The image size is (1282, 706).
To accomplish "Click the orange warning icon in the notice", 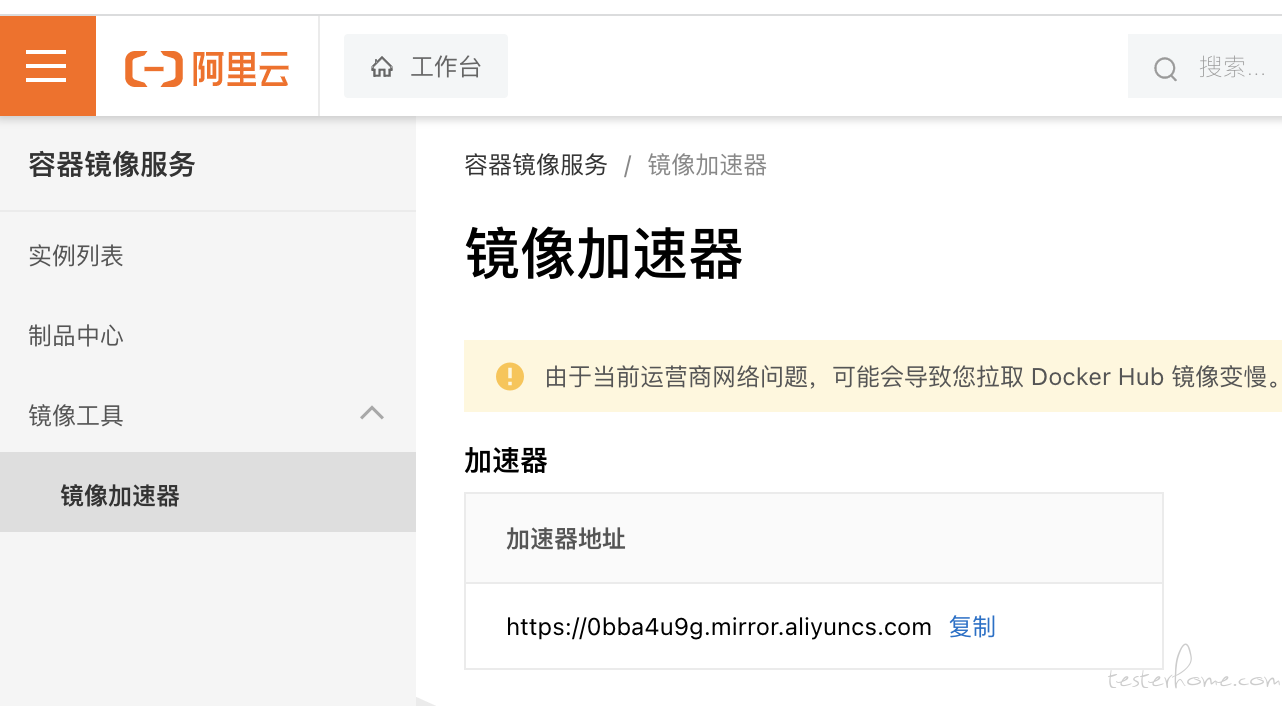I will pyautogui.click(x=510, y=377).
